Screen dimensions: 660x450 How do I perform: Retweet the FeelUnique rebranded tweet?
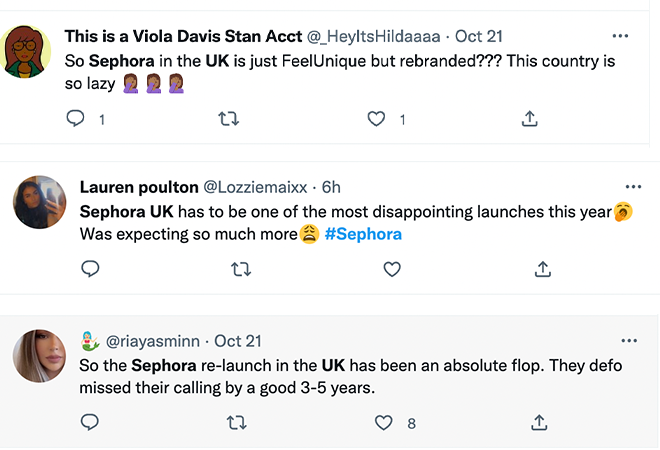point(228,119)
